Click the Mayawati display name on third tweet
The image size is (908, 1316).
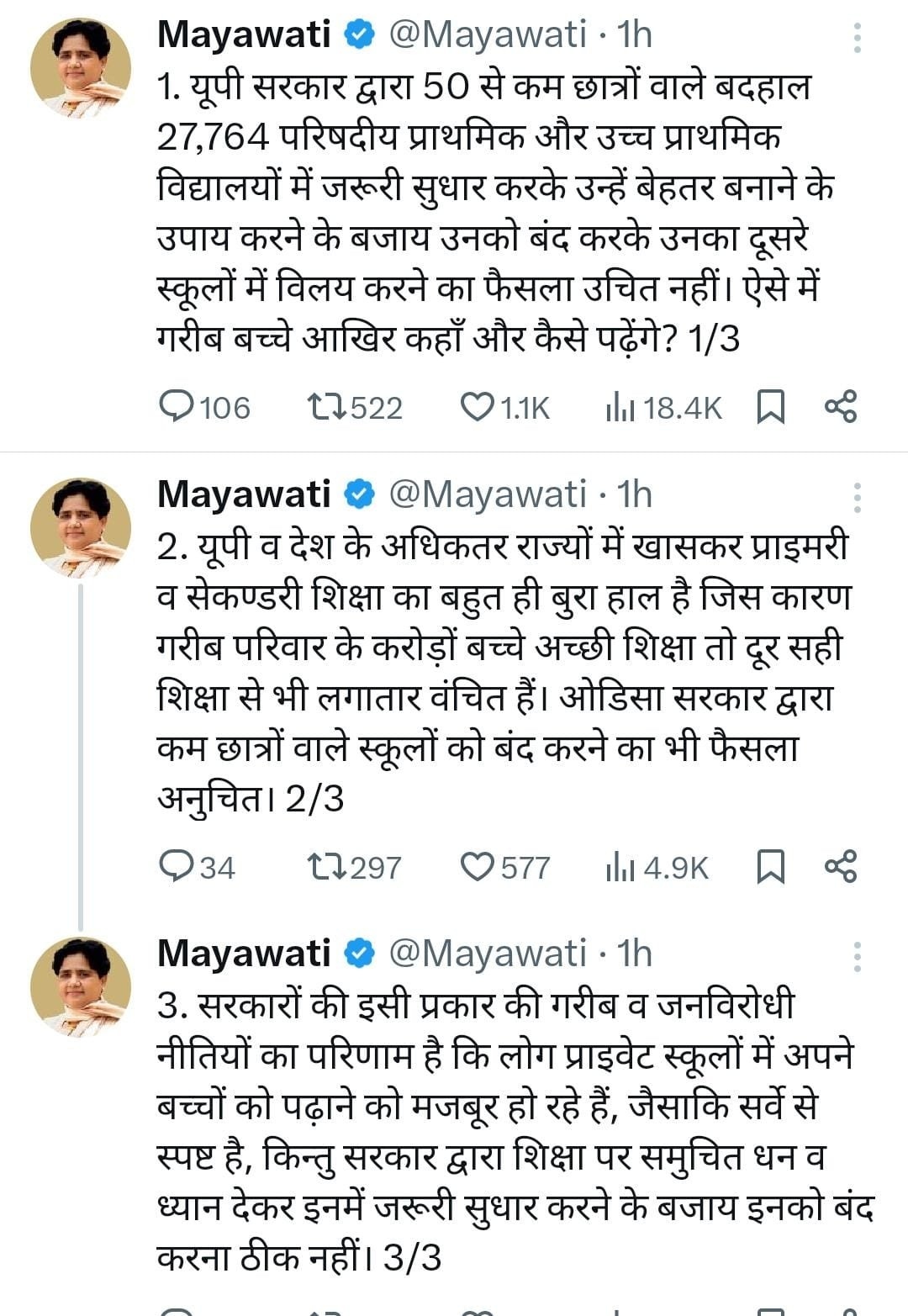pos(244,954)
